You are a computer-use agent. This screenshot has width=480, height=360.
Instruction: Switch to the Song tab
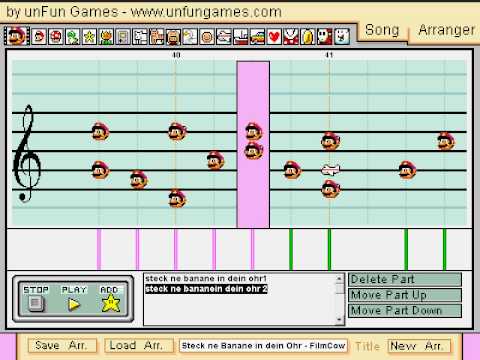click(382, 30)
